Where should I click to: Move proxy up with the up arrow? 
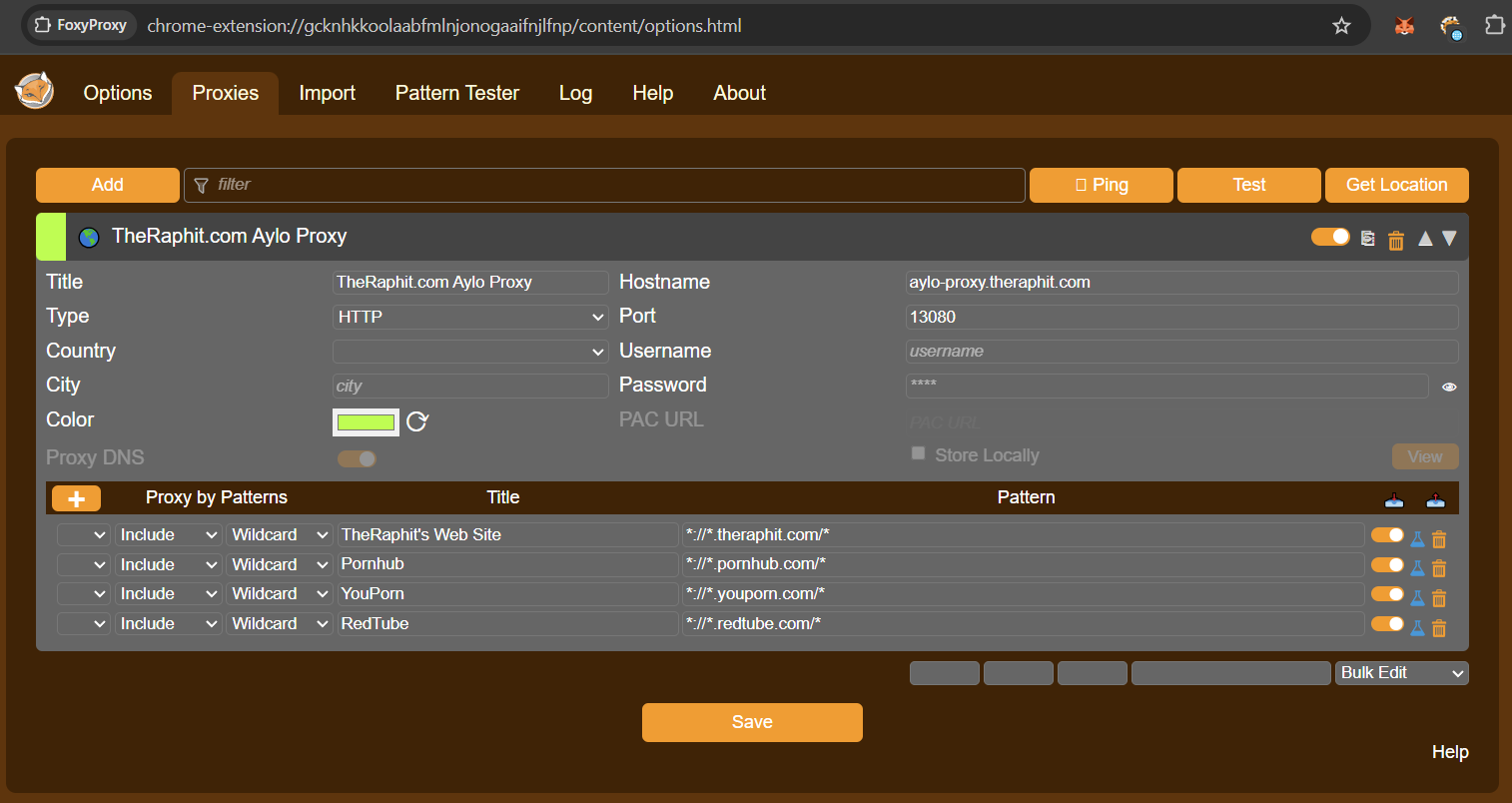click(1425, 238)
